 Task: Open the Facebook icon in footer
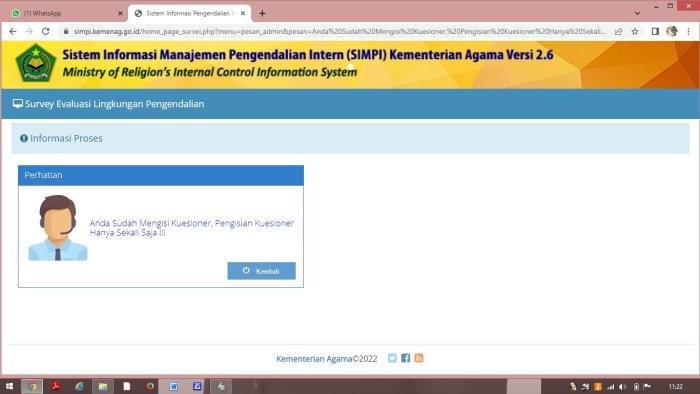pyautogui.click(x=405, y=358)
